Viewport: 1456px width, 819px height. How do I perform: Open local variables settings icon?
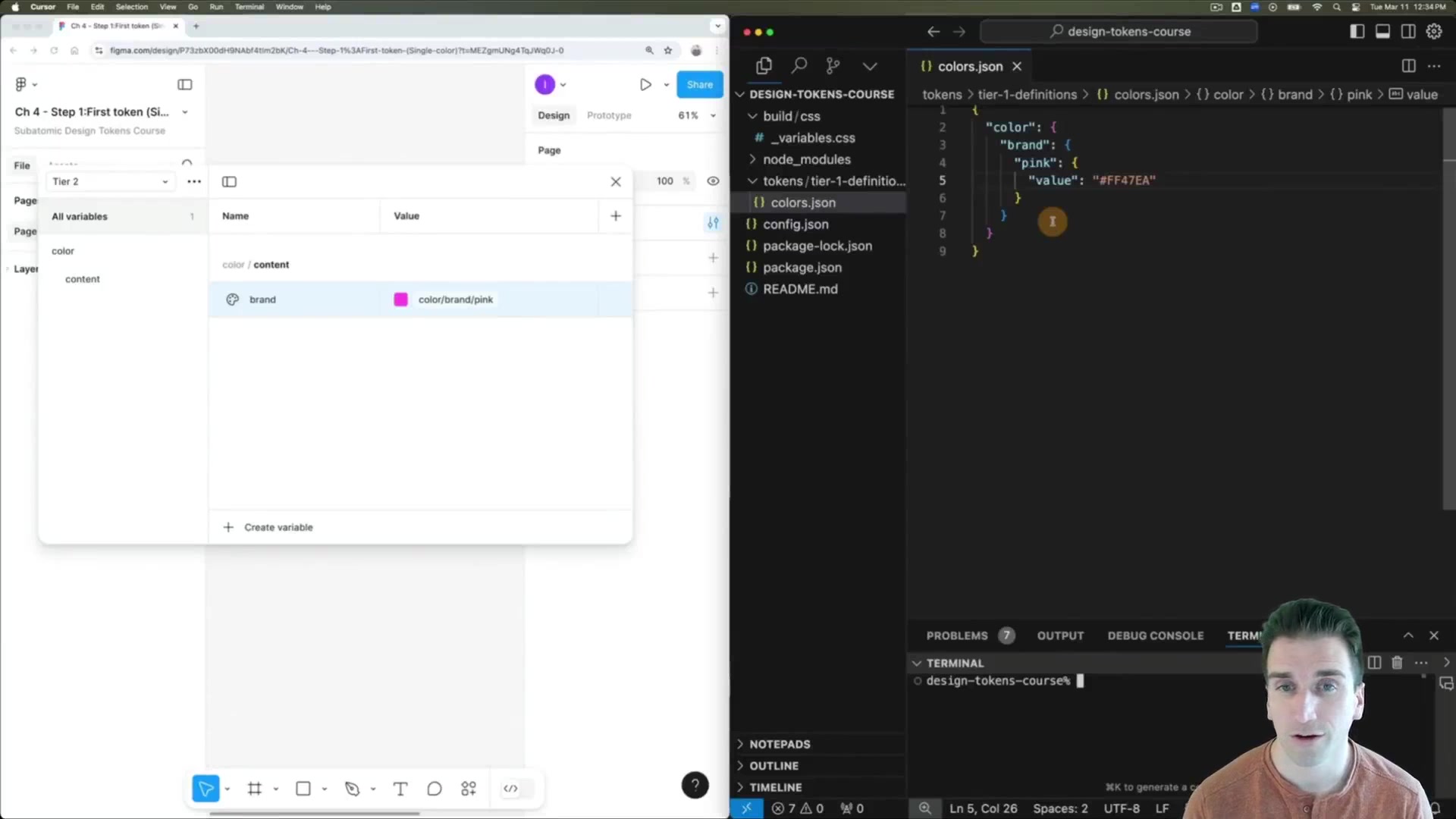[713, 223]
